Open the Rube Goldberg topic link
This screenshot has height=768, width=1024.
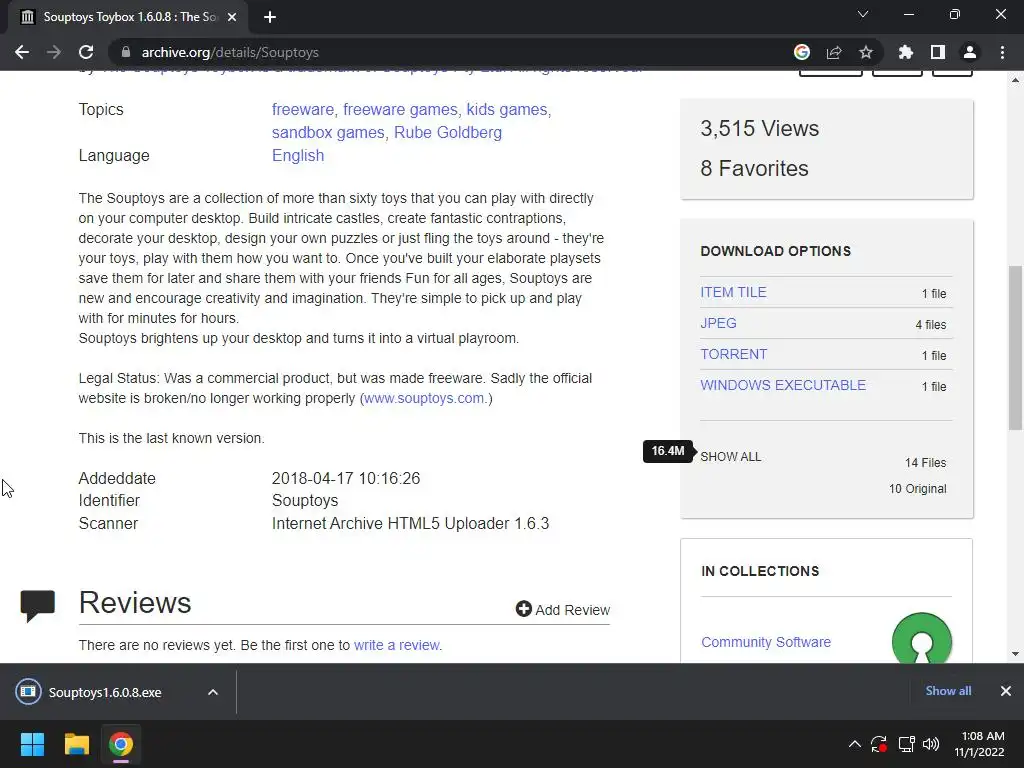coord(448,132)
